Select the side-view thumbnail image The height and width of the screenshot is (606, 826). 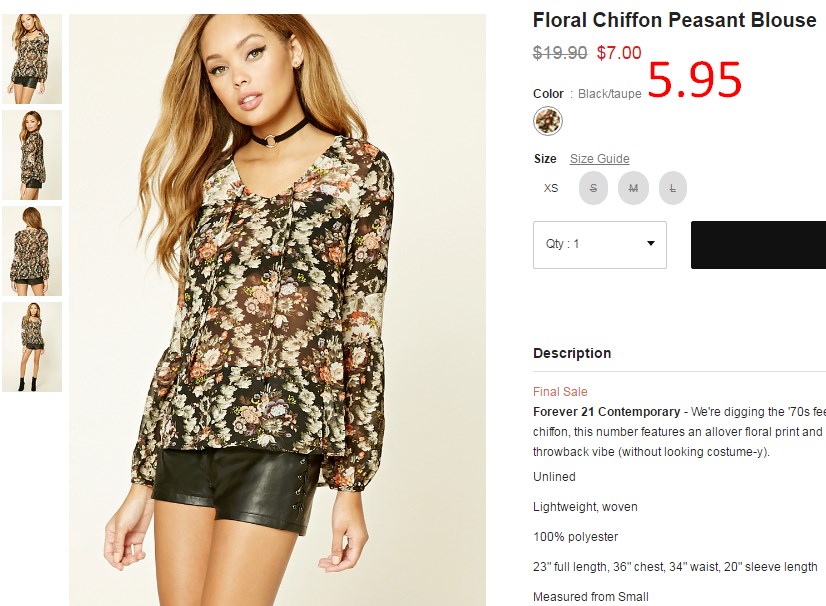(32, 155)
